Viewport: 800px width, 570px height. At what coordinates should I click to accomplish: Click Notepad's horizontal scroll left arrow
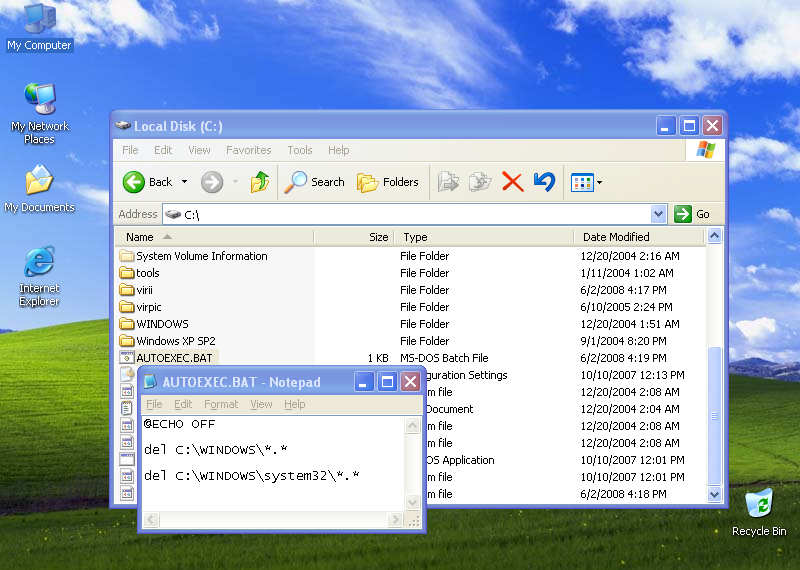[x=151, y=519]
